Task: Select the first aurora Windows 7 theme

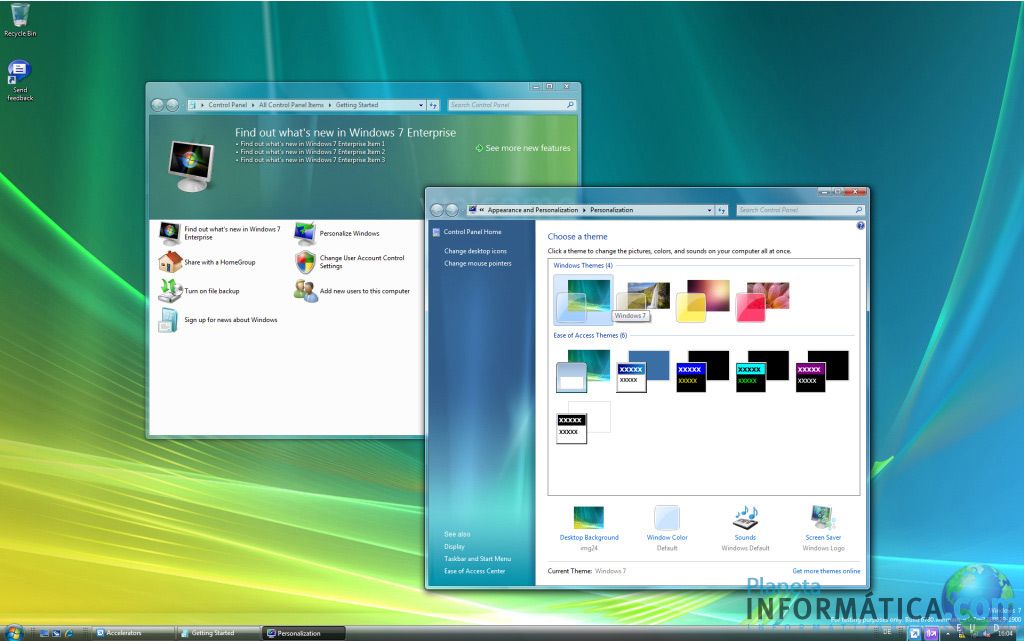Action: [x=583, y=300]
